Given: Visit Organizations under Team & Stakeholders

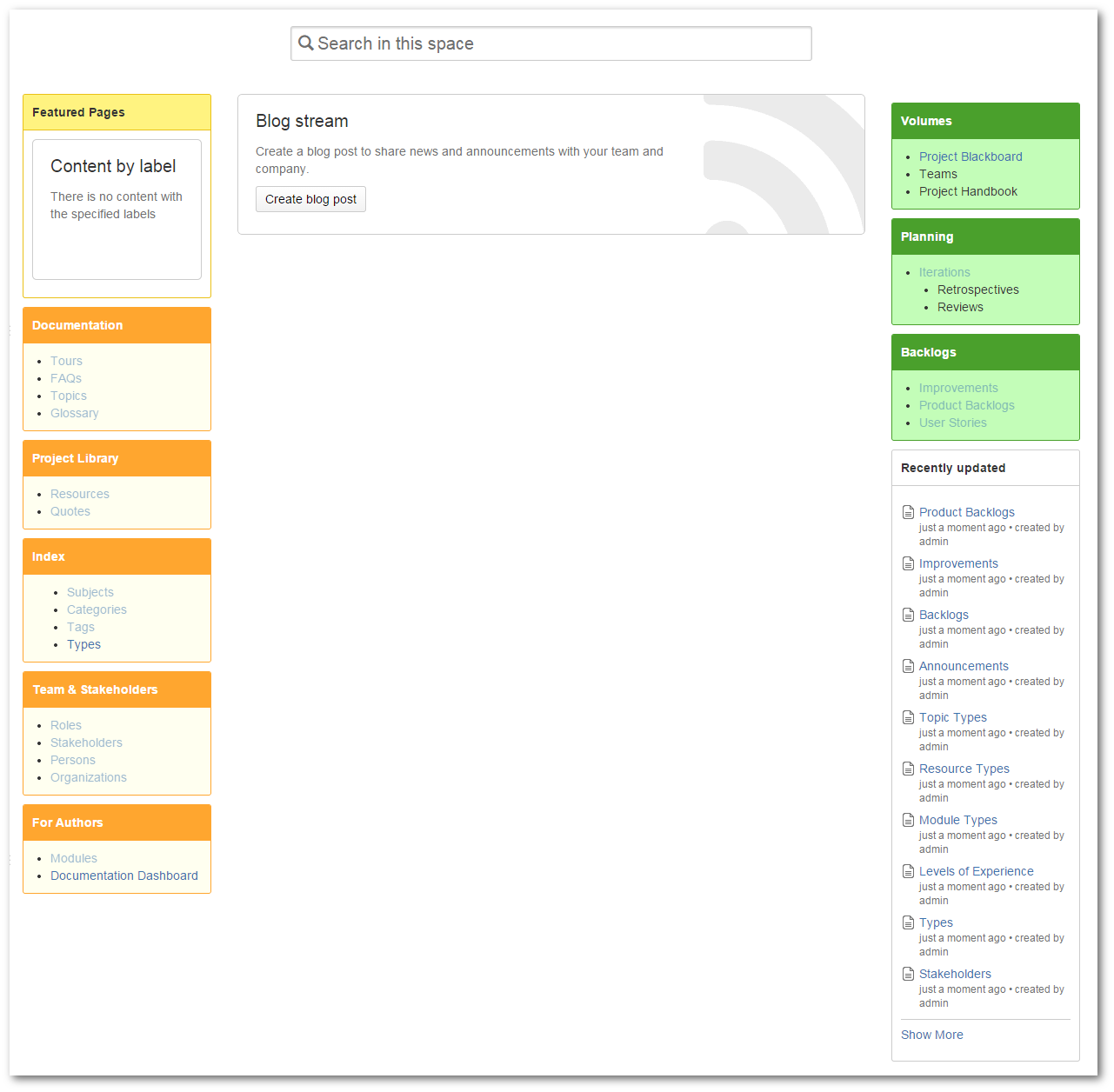Looking at the screenshot, I should coord(88,777).
